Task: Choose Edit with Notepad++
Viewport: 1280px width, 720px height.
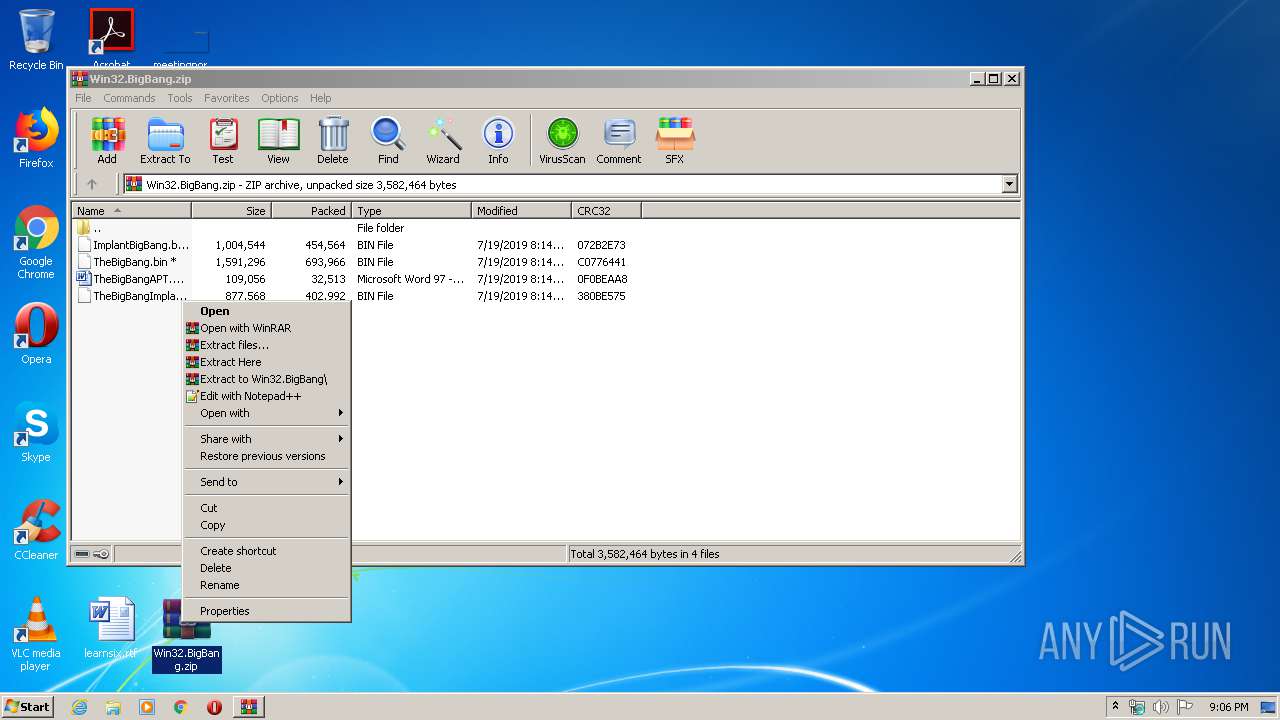Action: click(x=267, y=396)
